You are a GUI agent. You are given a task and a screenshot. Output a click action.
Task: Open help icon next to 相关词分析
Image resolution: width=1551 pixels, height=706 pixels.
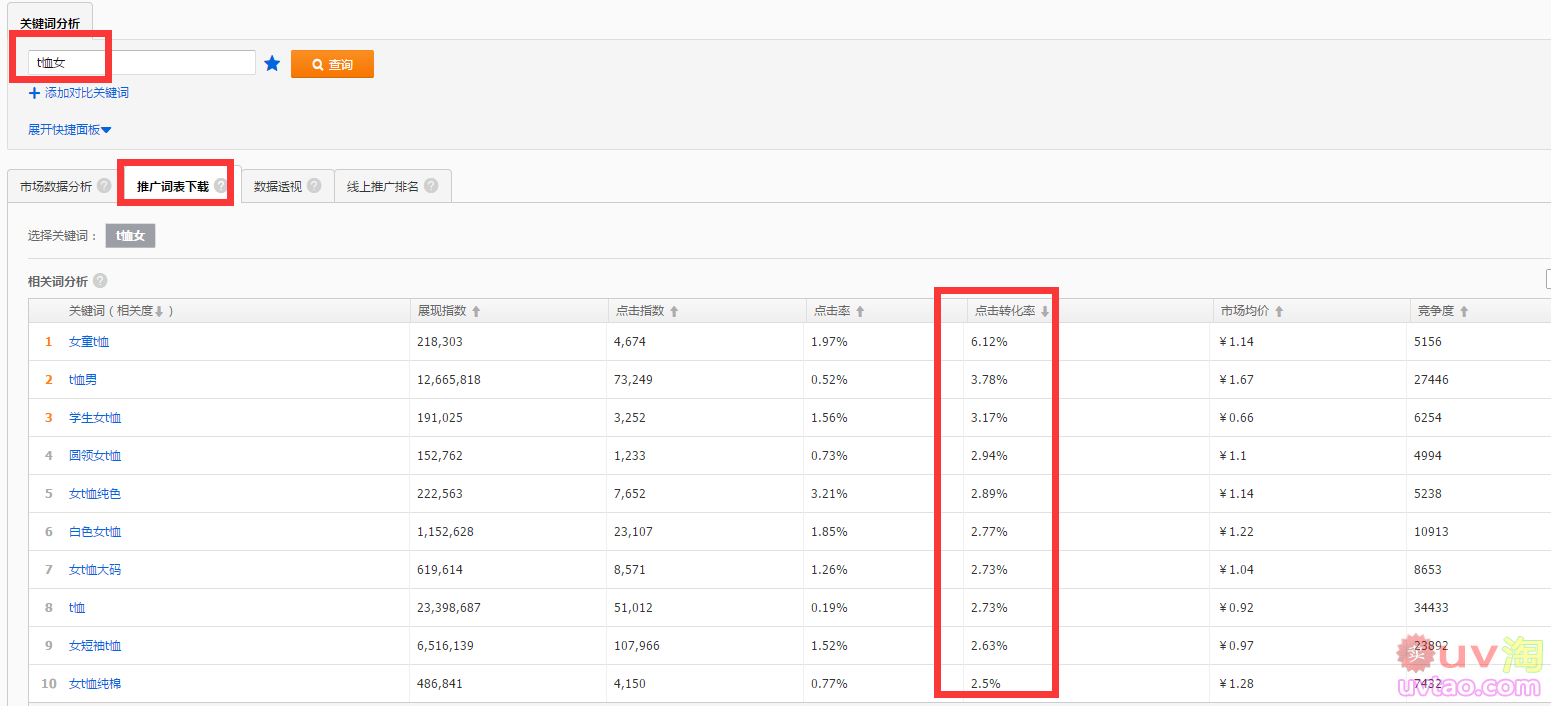100,281
